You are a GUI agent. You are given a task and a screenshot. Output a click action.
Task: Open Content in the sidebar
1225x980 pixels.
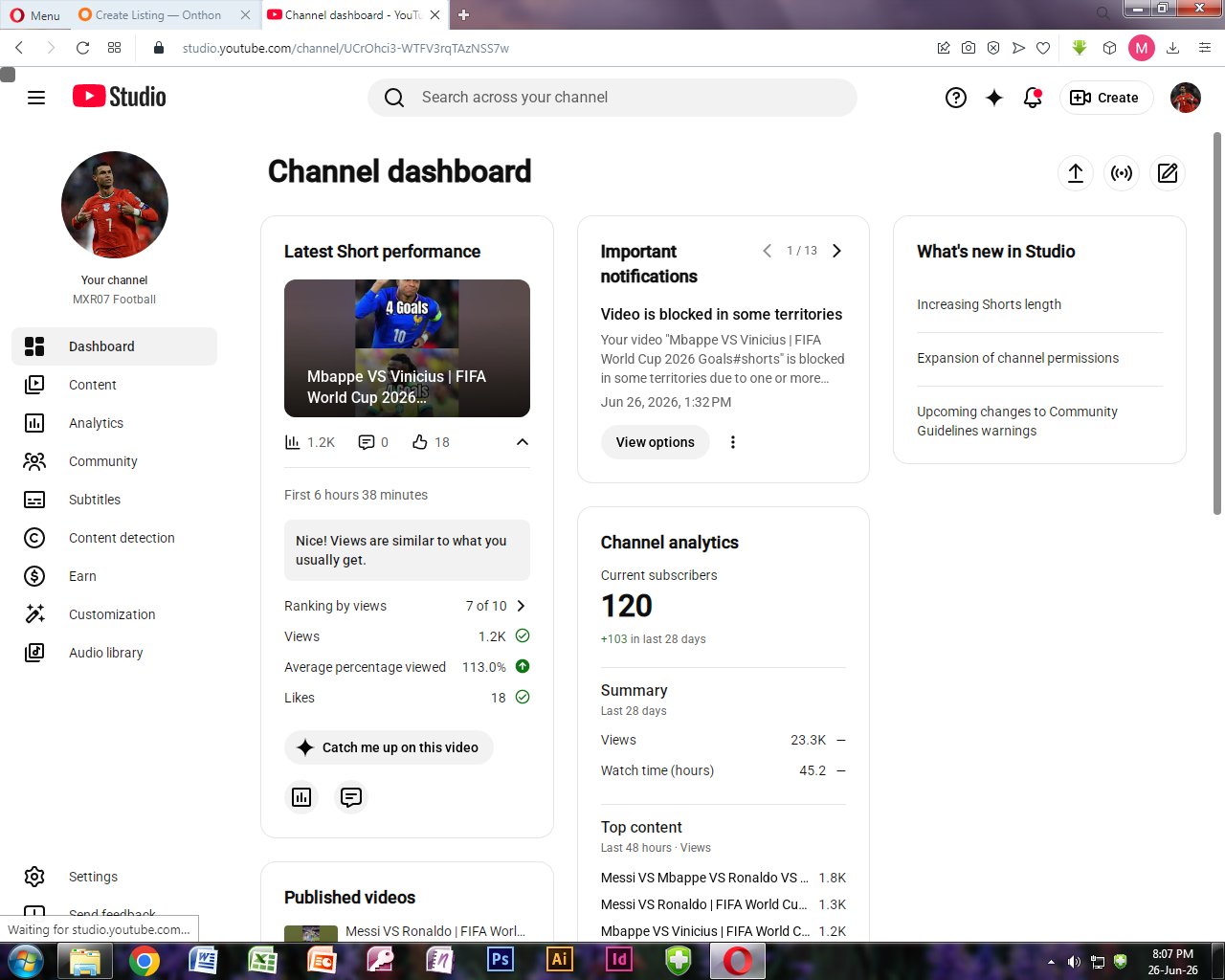115,385
